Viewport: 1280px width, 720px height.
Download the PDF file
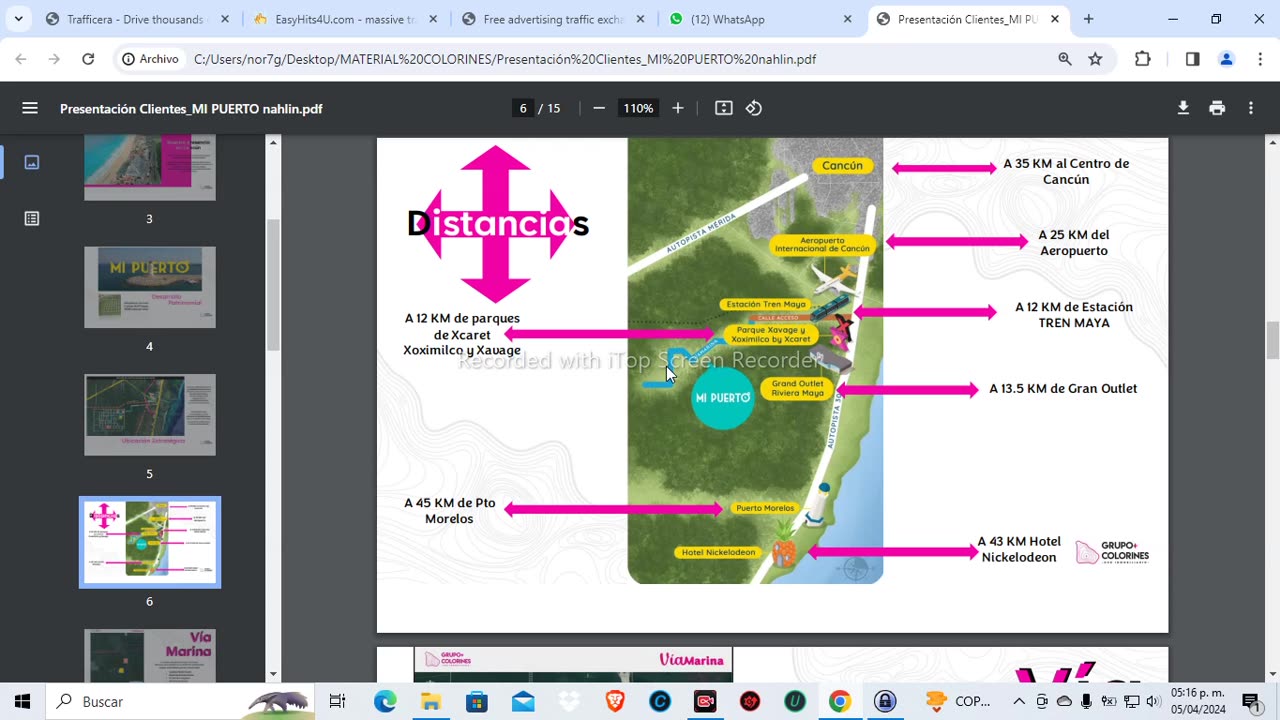[1183, 108]
